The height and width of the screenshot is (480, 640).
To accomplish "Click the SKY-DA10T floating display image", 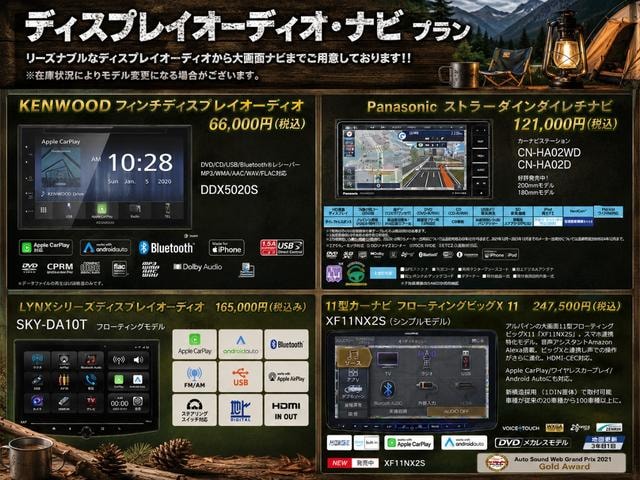I will coord(87,387).
